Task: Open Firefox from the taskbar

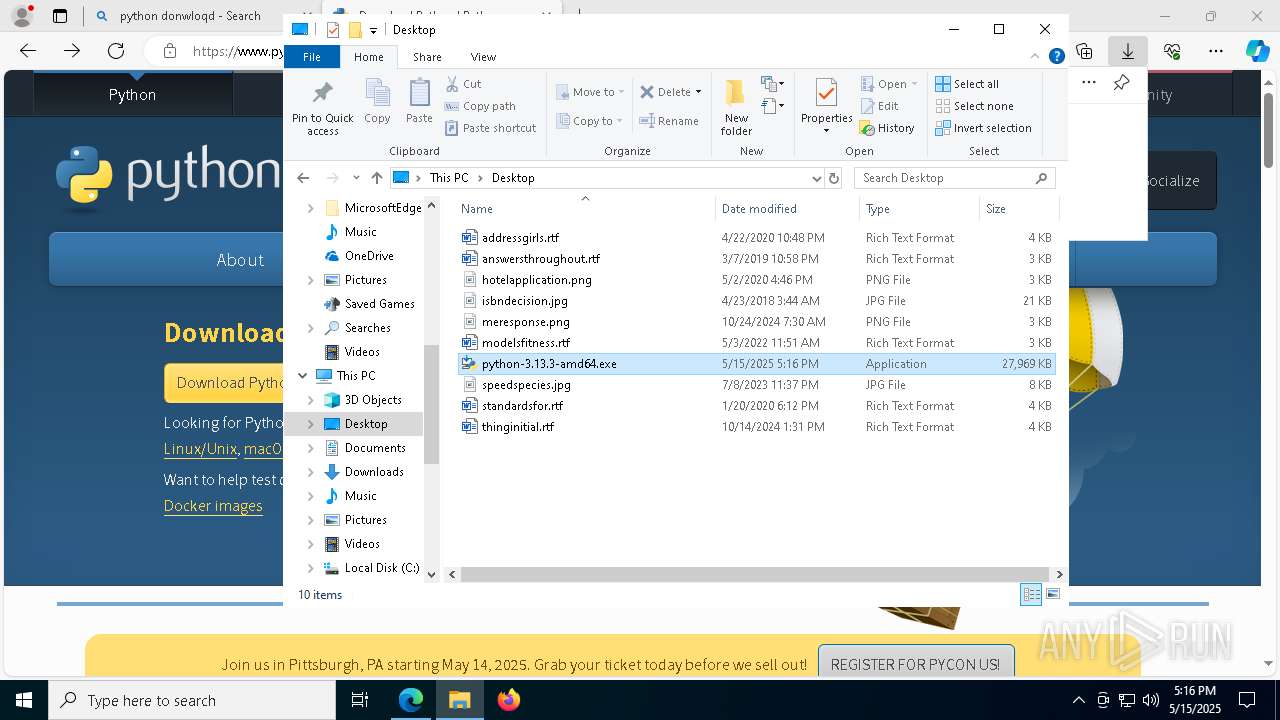Action: tap(509, 700)
